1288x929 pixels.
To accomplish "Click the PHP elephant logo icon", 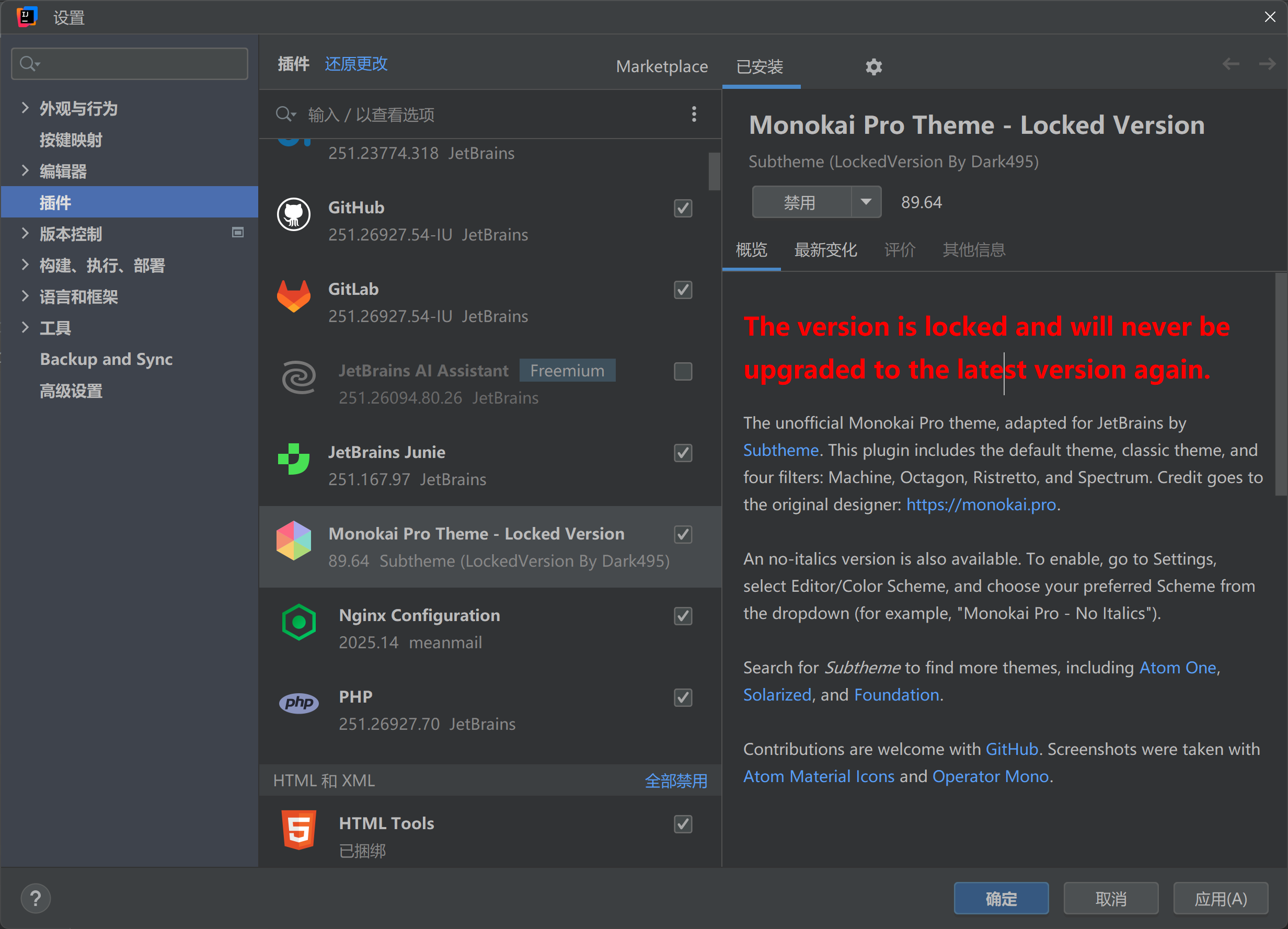I will click(x=298, y=703).
